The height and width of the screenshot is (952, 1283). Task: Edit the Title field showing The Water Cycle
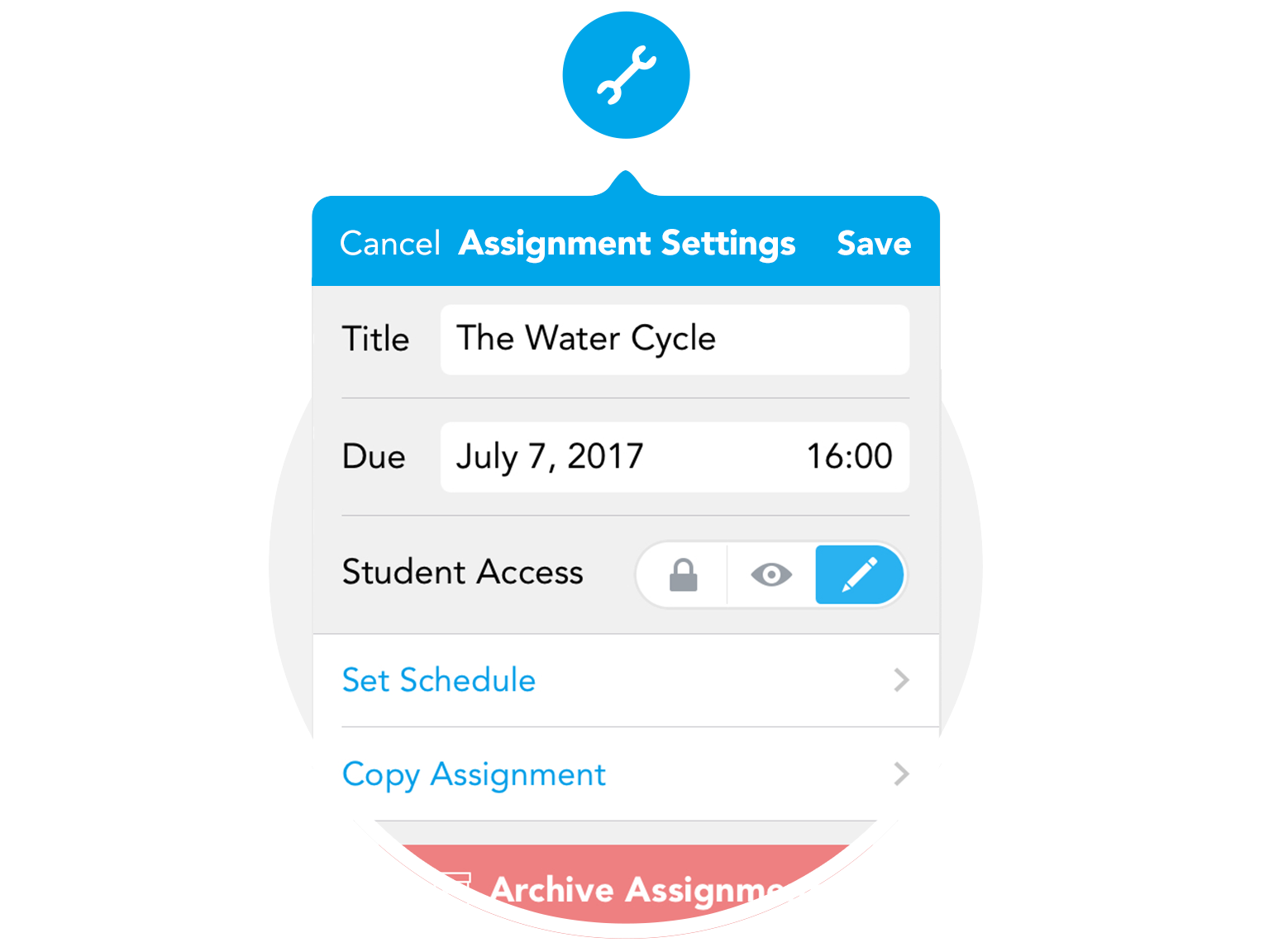click(675, 339)
